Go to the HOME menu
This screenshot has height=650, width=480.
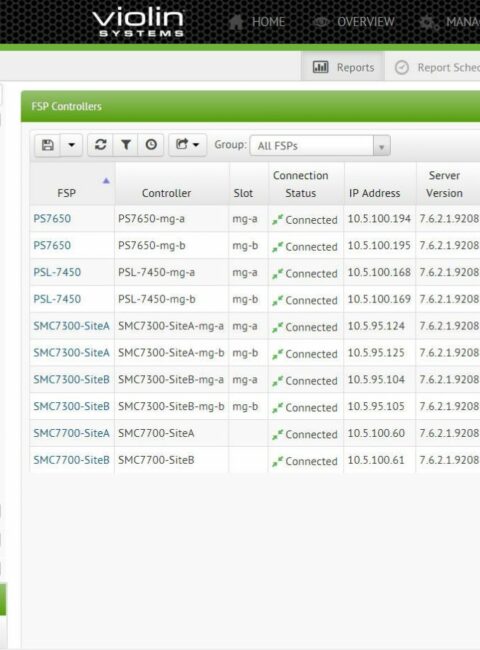(257, 22)
